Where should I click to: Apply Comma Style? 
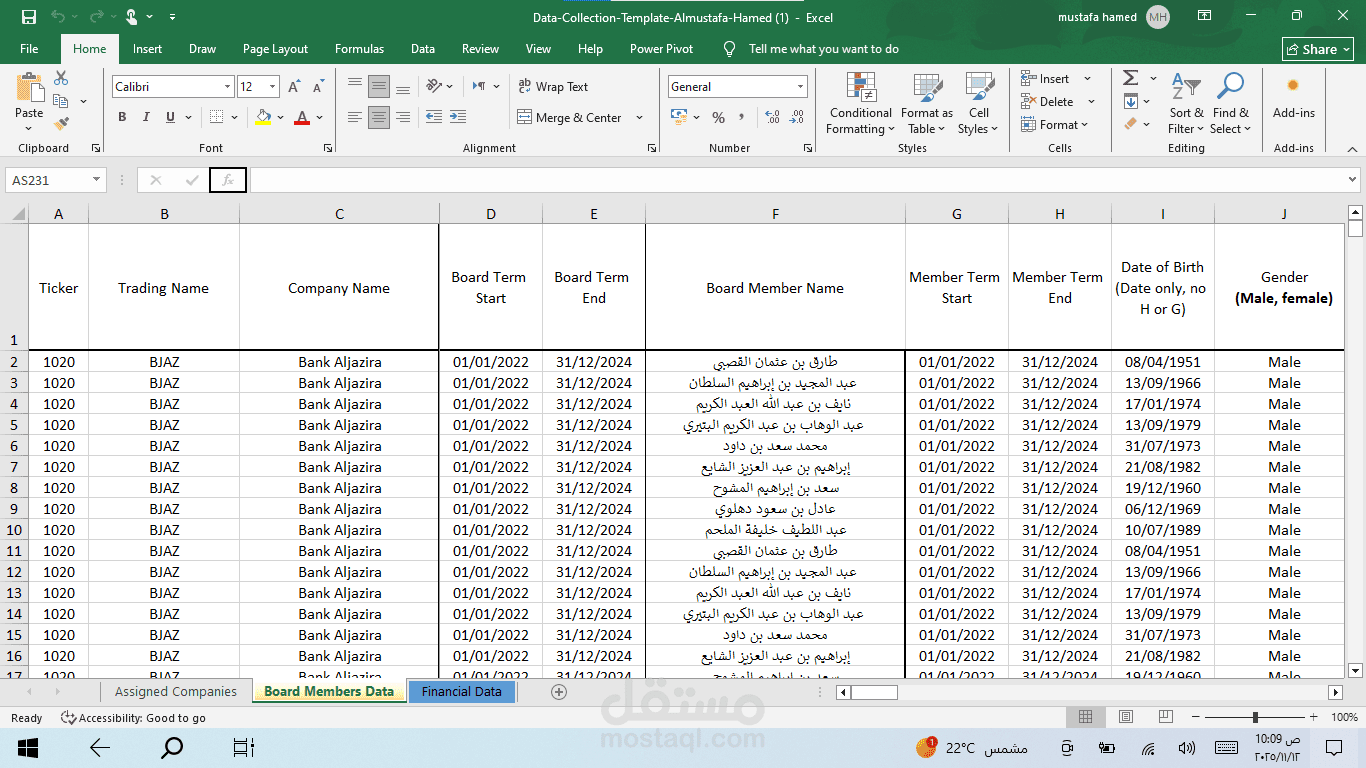[x=744, y=117]
